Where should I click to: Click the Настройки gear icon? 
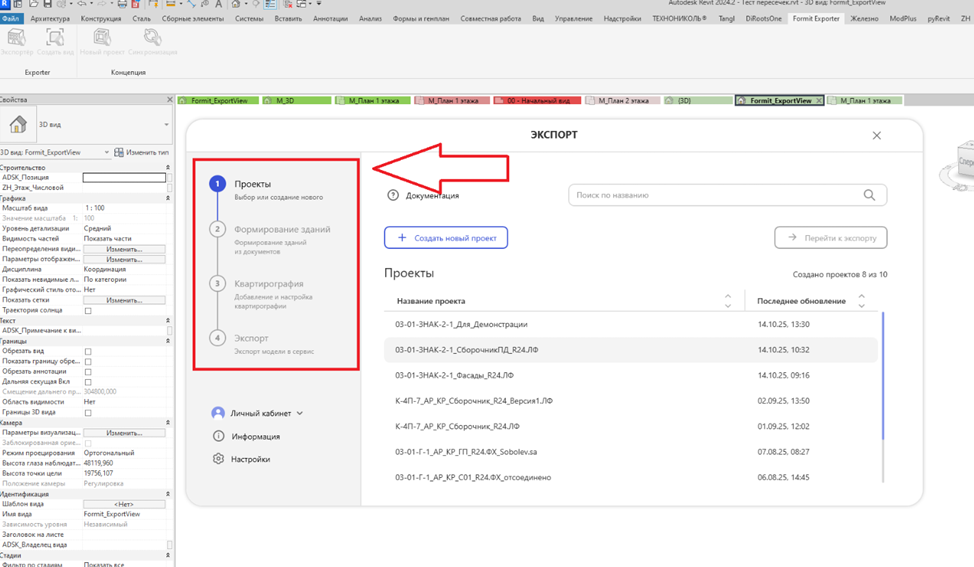219,459
